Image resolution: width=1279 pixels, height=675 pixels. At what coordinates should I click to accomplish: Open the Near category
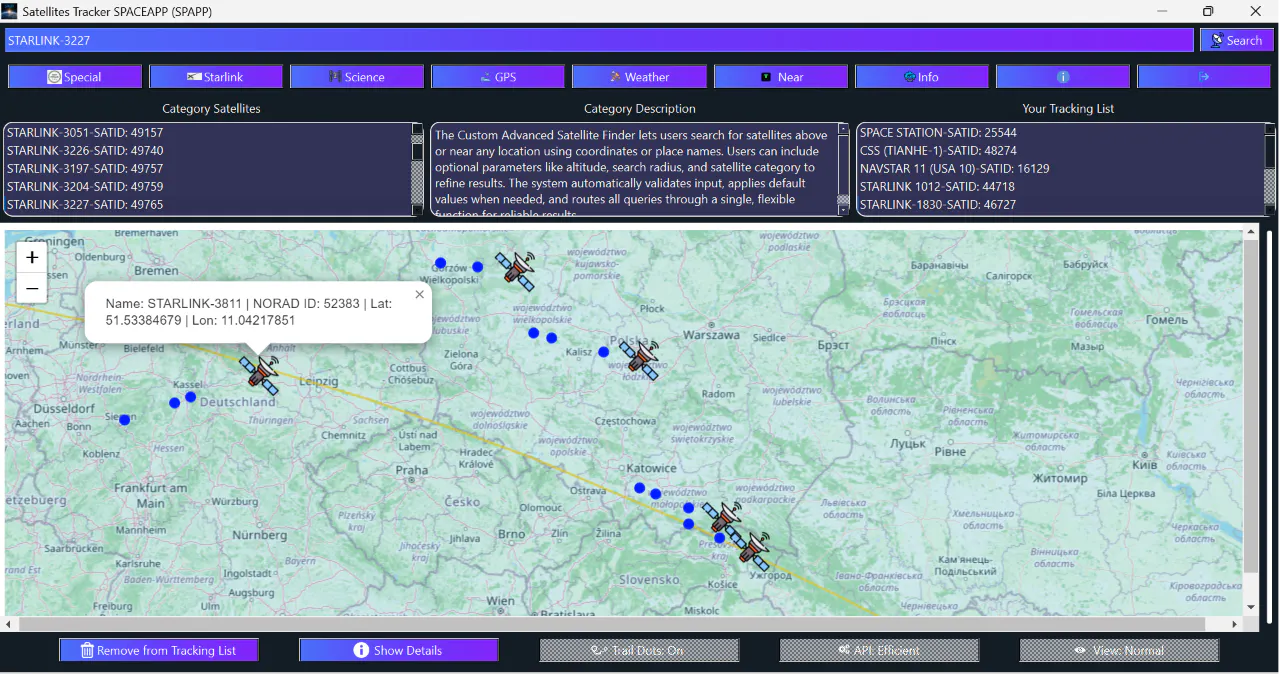click(781, 77)
